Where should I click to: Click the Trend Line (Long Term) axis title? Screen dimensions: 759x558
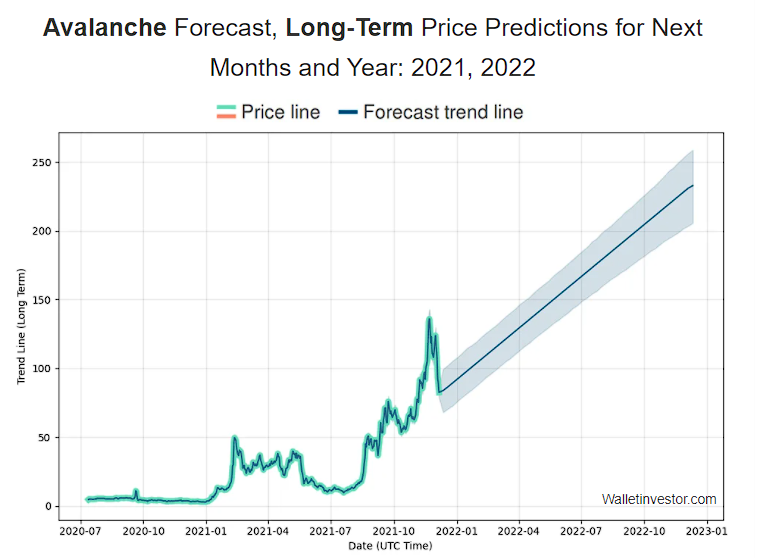pos(21,327)
